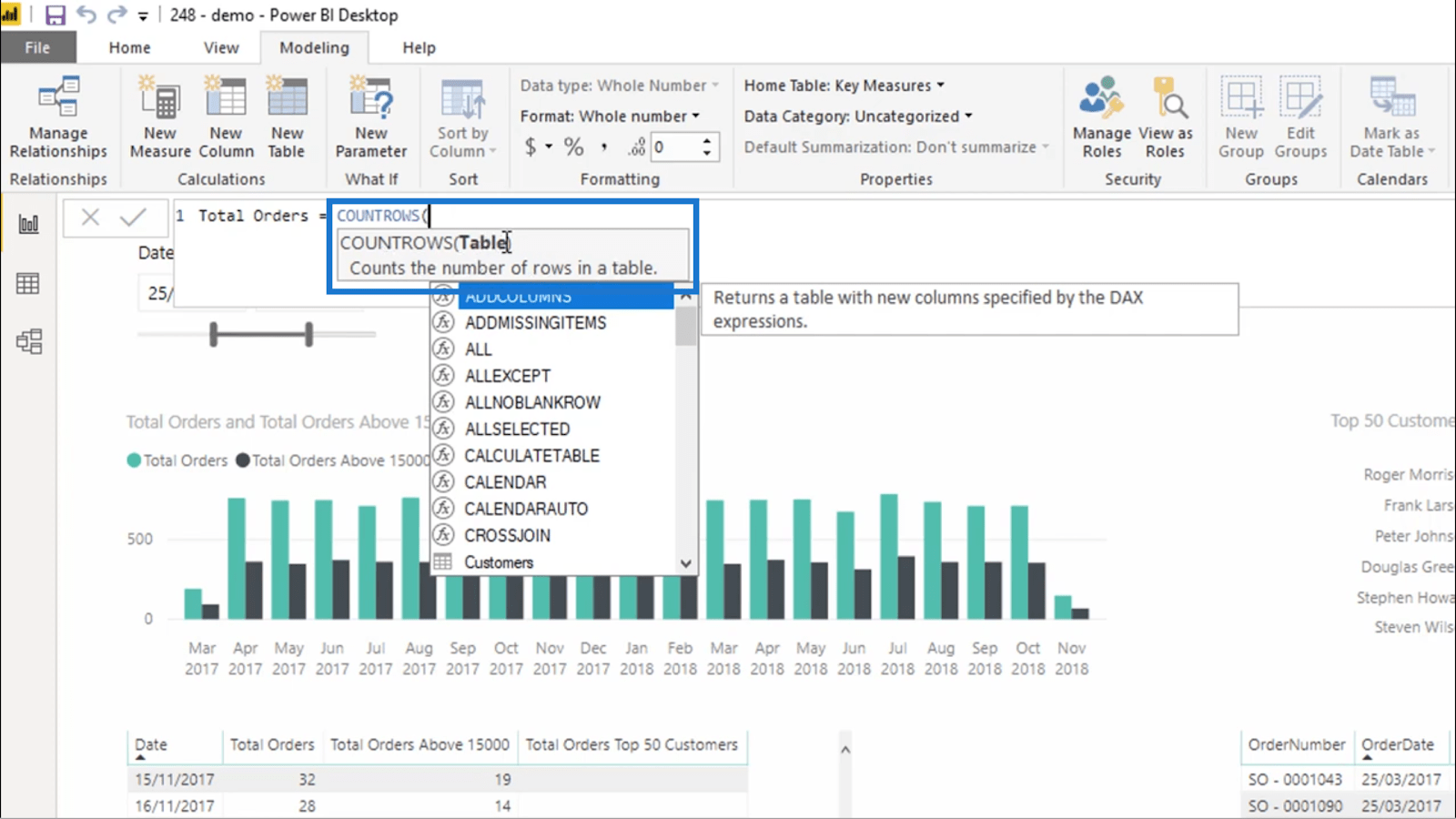Image resolution: width=1456 pixels, height=819 pixels.
Task: Click the date slicer right handle
Action: [309, 334]
